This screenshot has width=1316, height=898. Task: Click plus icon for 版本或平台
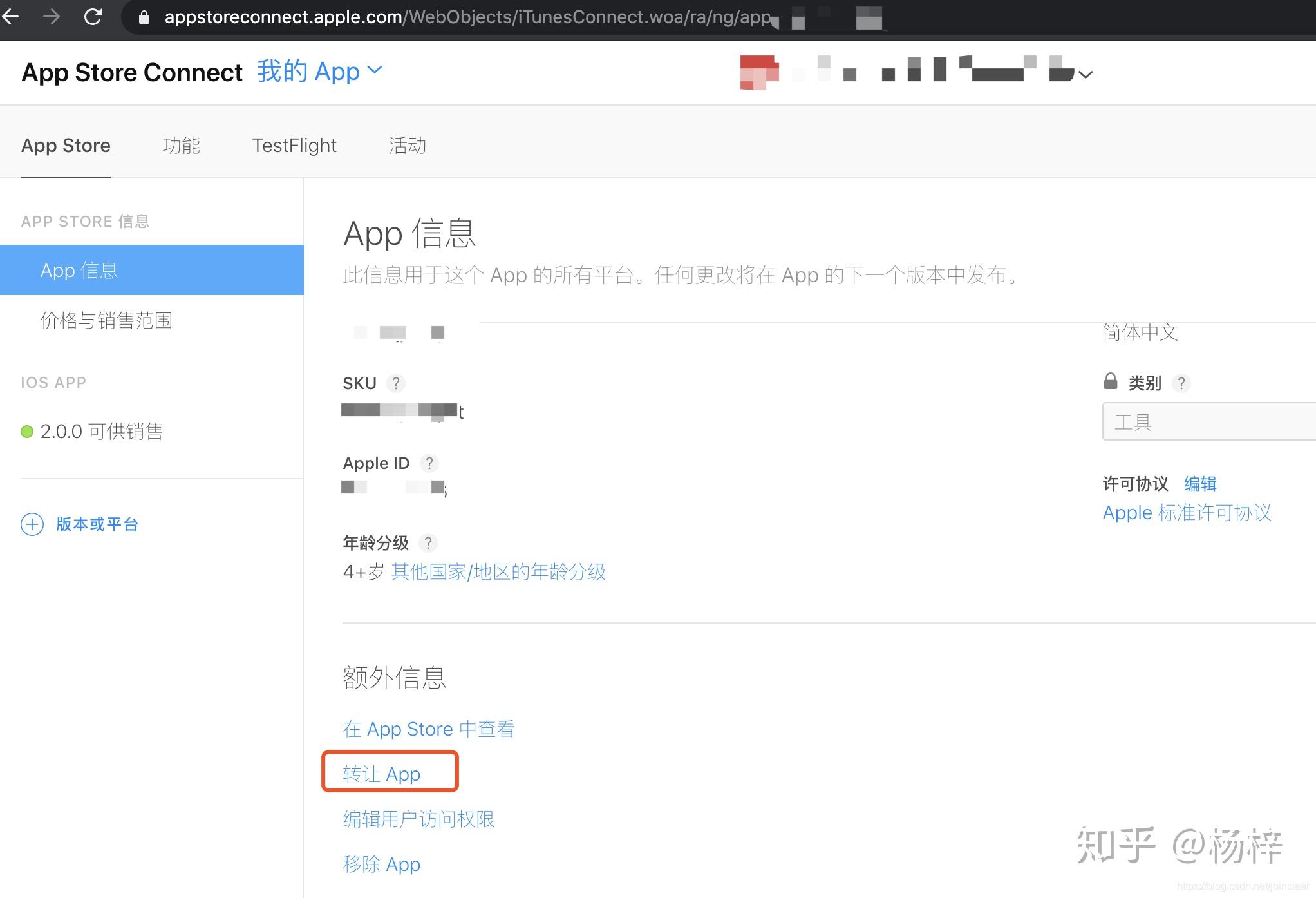click(x=32, y=524)
